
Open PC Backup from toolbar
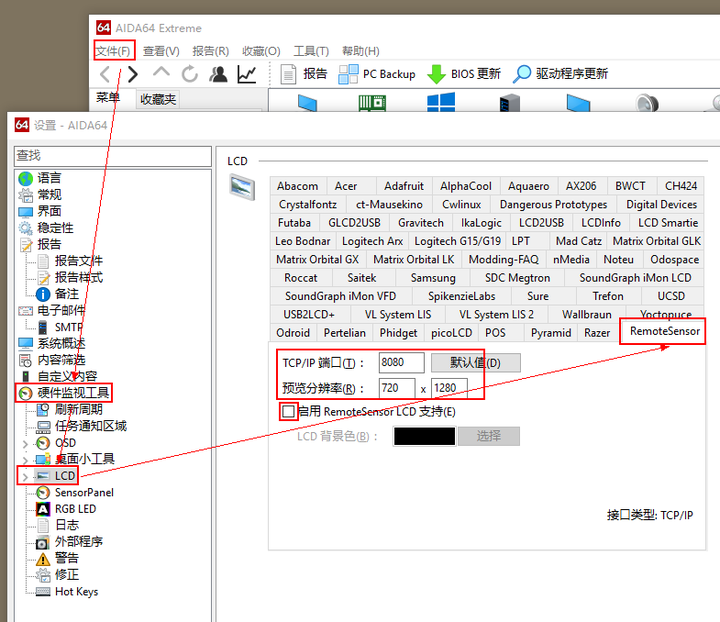point(377,74)
